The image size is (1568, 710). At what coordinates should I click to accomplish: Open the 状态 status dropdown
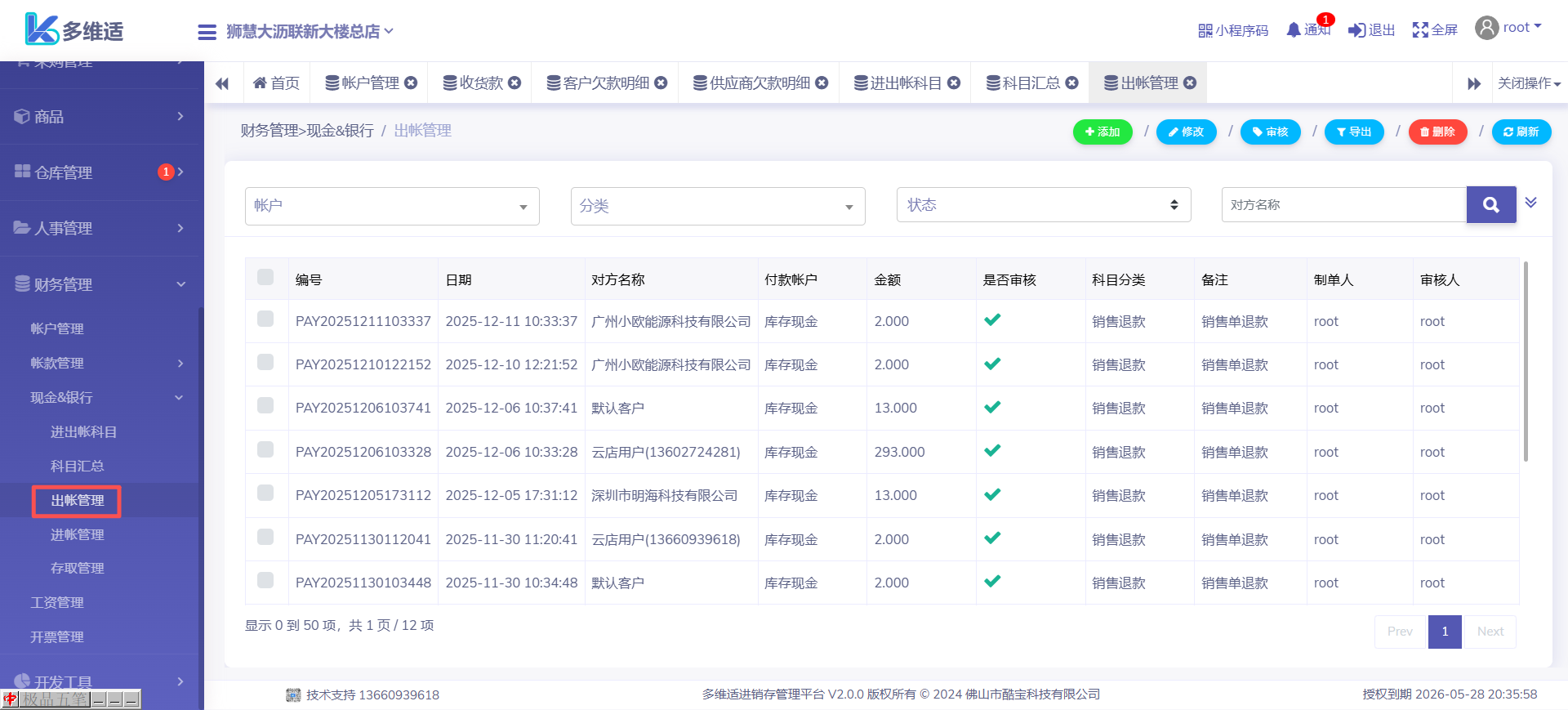pyautogui.click(x=1043, y=205)
